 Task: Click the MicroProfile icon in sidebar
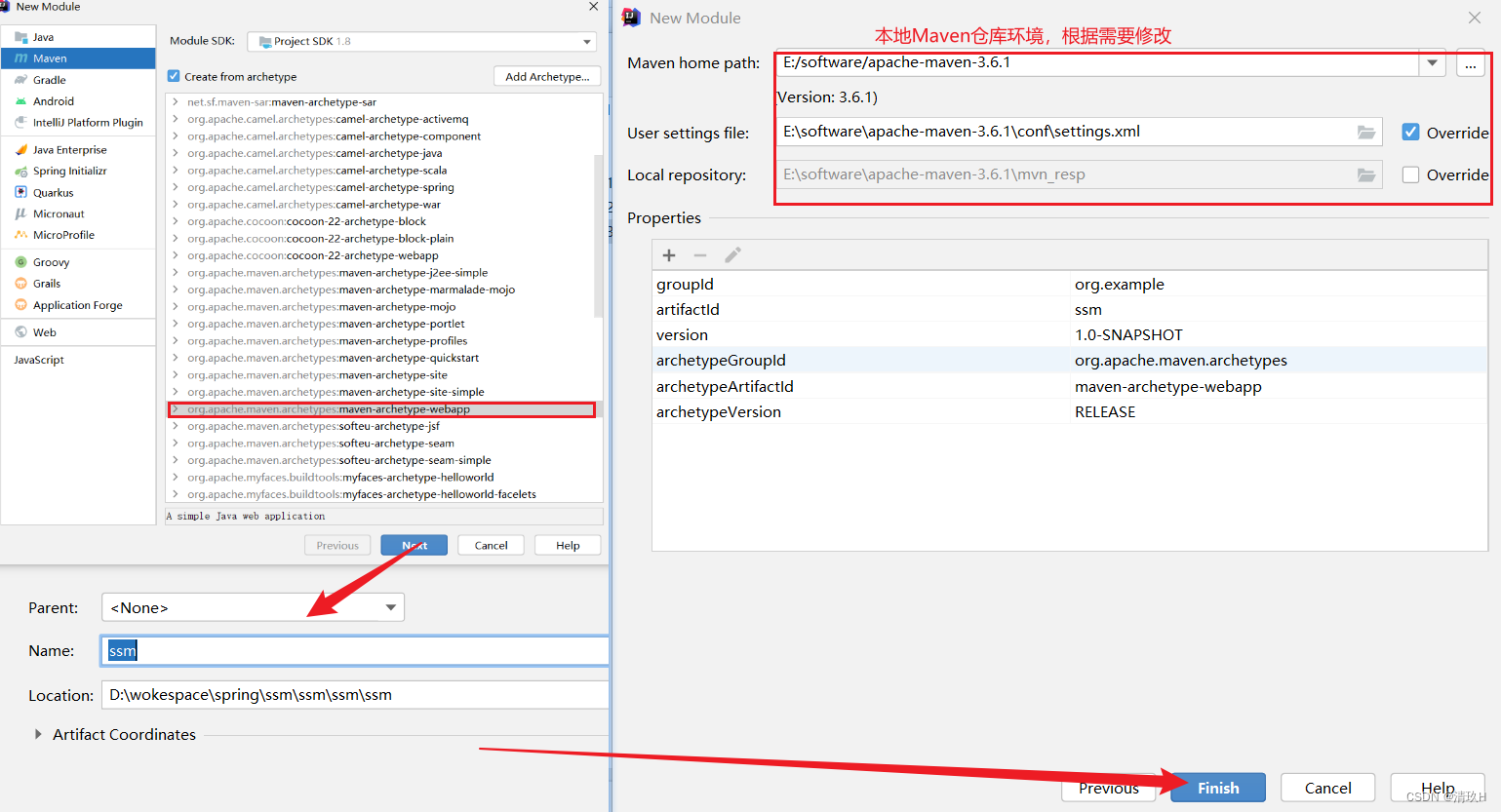[20, 235]
